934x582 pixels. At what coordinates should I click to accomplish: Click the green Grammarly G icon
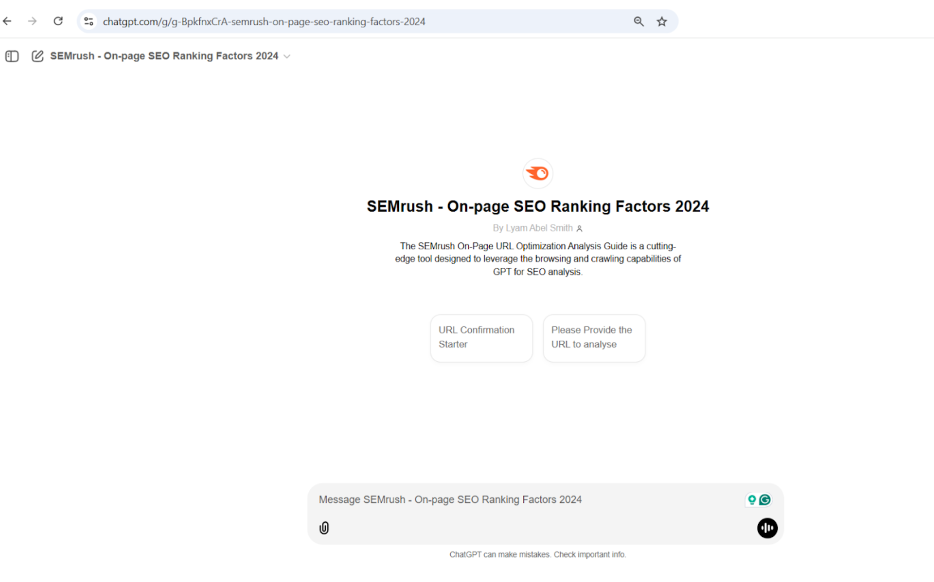pos(765,500)
